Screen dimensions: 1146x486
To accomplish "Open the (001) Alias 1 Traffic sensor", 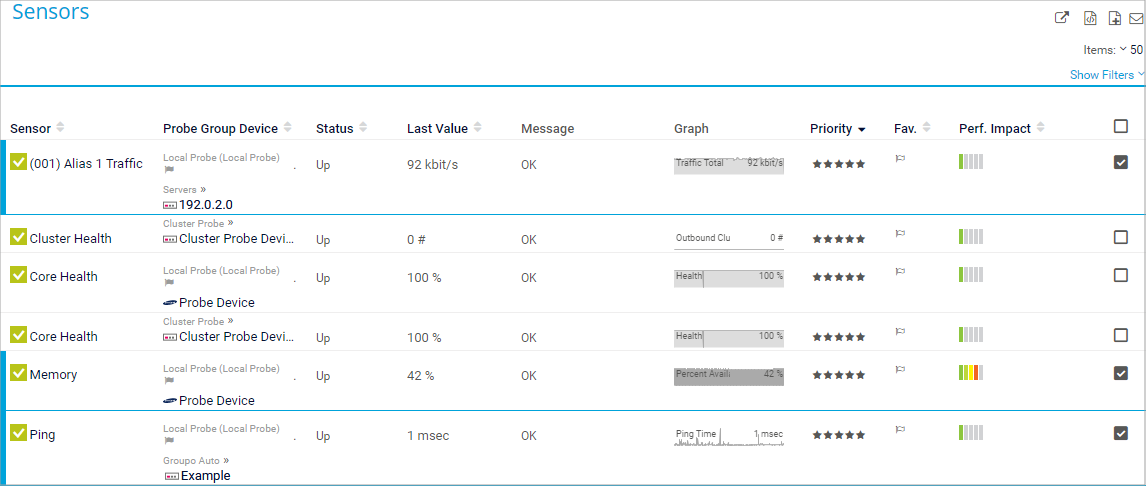I will (86, 164).
